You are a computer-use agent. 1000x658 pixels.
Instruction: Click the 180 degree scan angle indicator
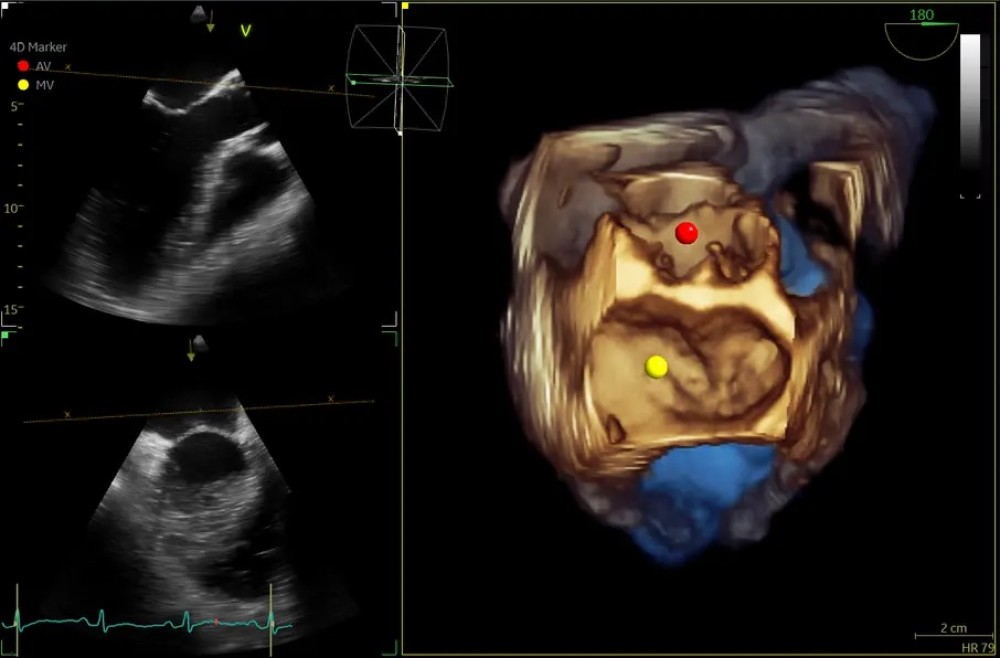(x=921, y=15)
